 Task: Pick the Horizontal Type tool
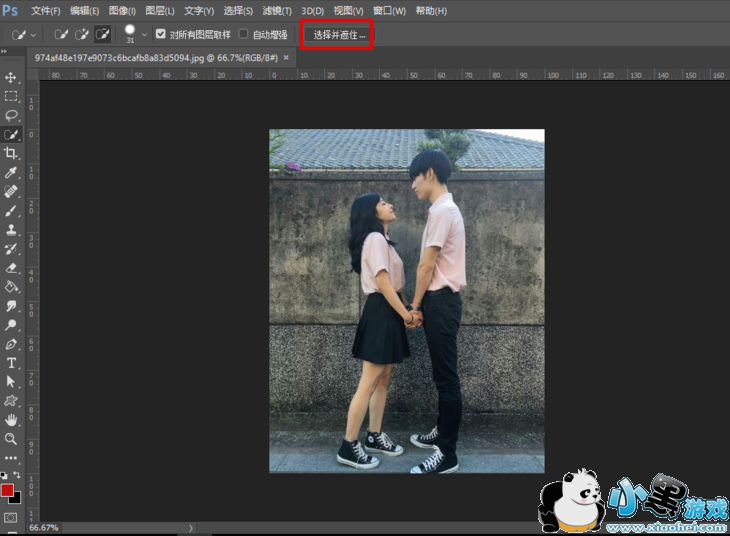[x=11, y=363]
